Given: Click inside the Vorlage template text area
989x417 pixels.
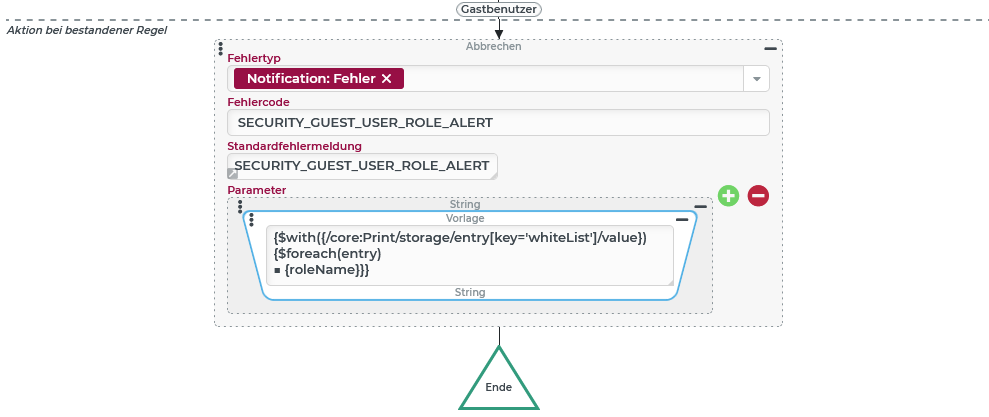Looking at the screenshot, I should tap(470, 254).
